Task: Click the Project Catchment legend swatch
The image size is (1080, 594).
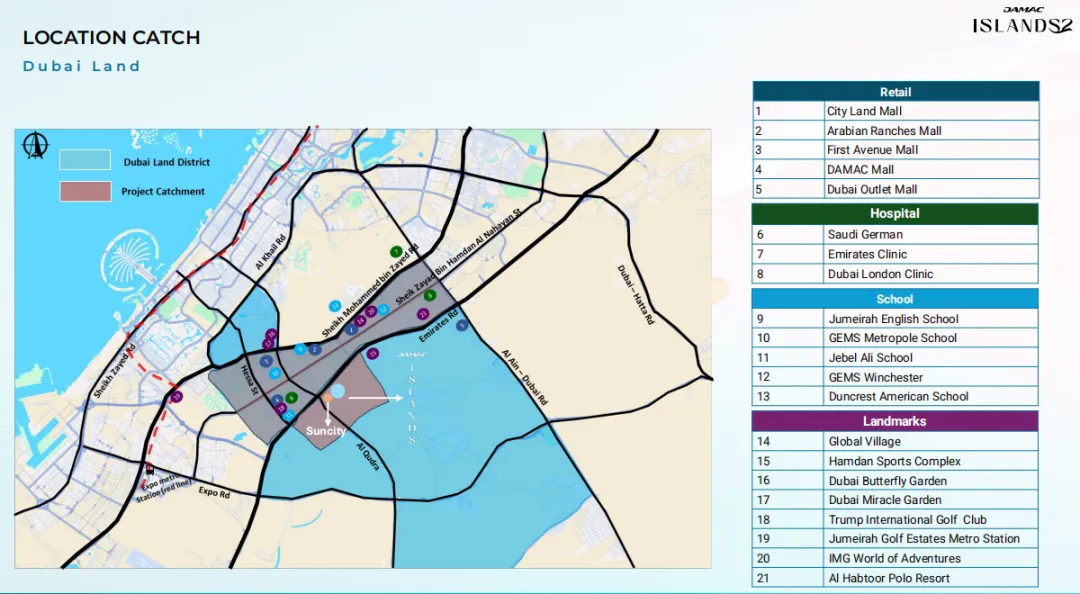Action: [85, 192]
